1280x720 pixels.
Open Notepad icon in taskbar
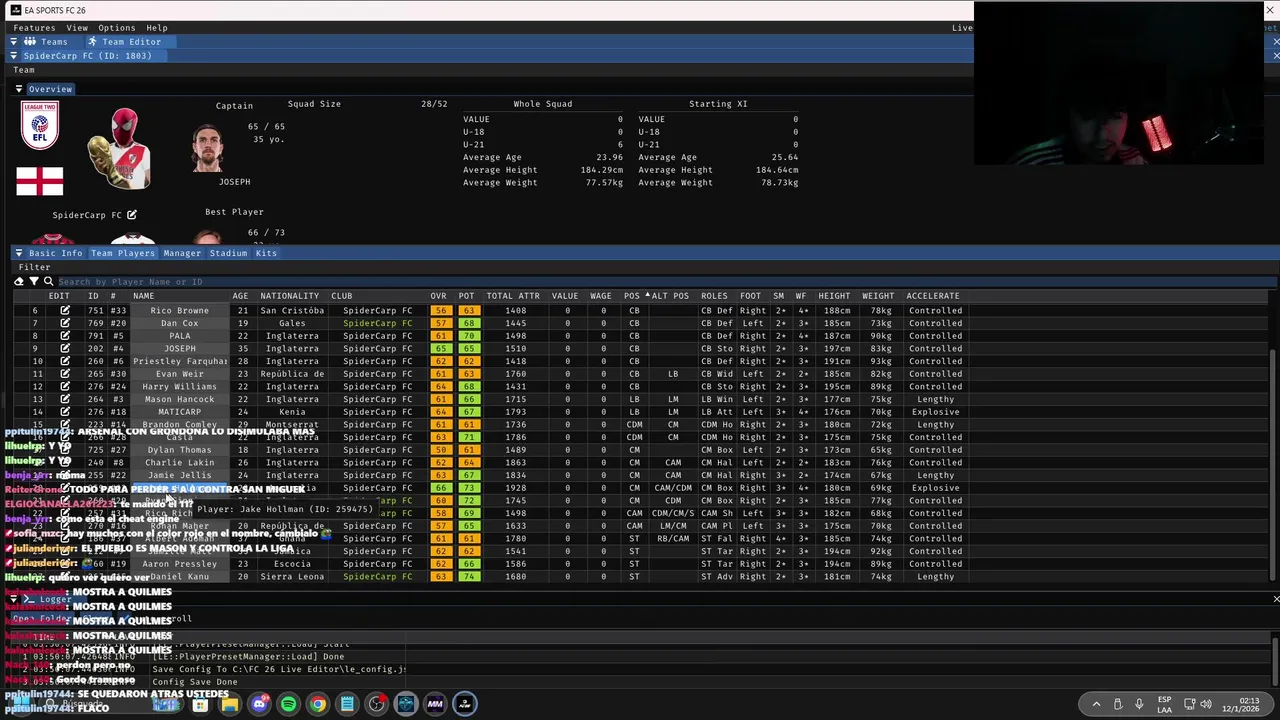pos(347,704)
